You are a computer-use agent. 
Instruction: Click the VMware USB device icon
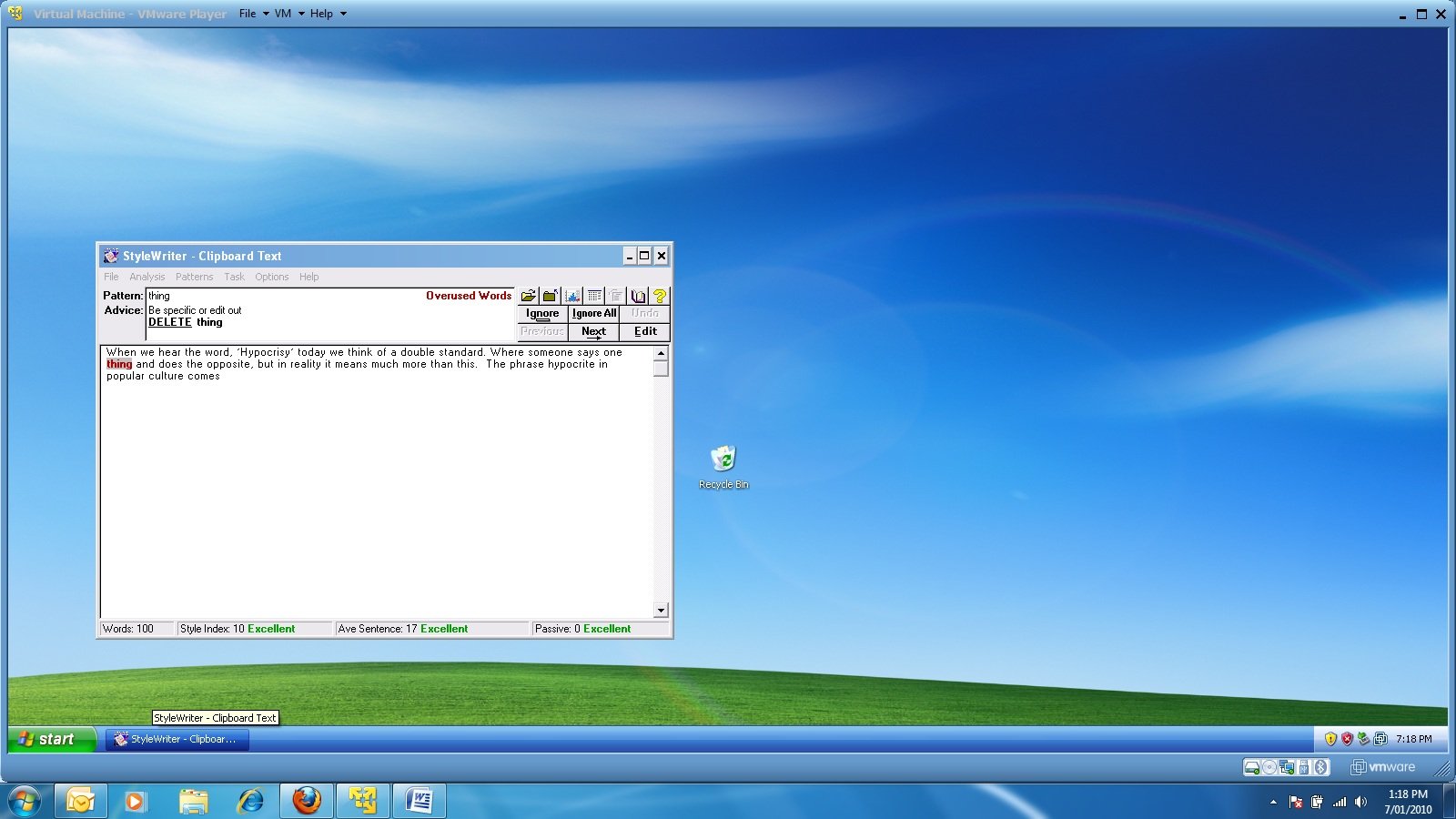[1304, 767]
